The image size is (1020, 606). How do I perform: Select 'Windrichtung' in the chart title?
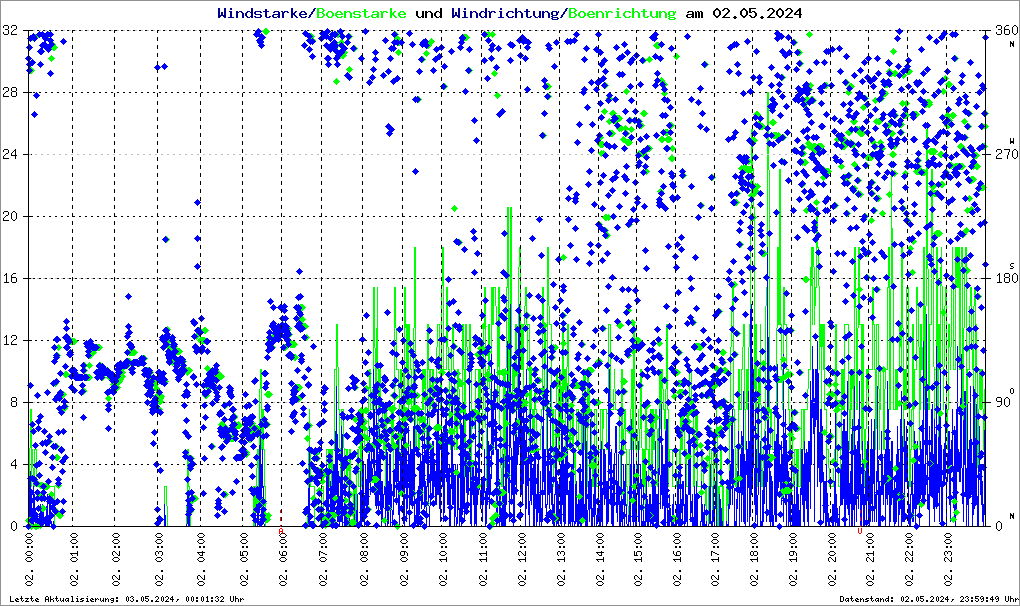click(x=507, y=13)
